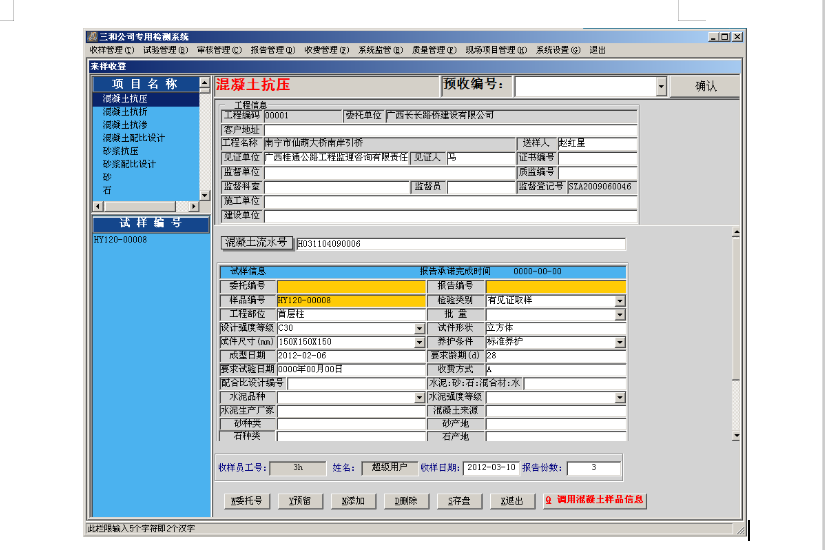Click the 工程部位 field 首层柱
The height and width of the screenshot is (550, 825).
pos(351,314)
